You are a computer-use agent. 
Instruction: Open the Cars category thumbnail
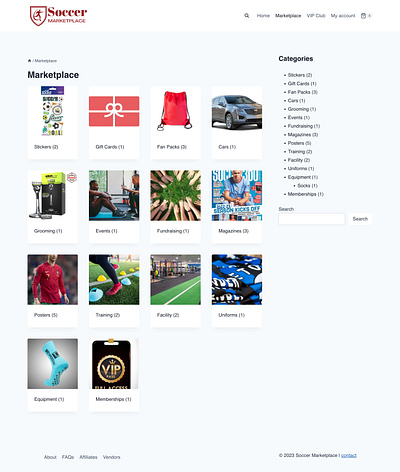pyautogui.click(x=237, y=111)
